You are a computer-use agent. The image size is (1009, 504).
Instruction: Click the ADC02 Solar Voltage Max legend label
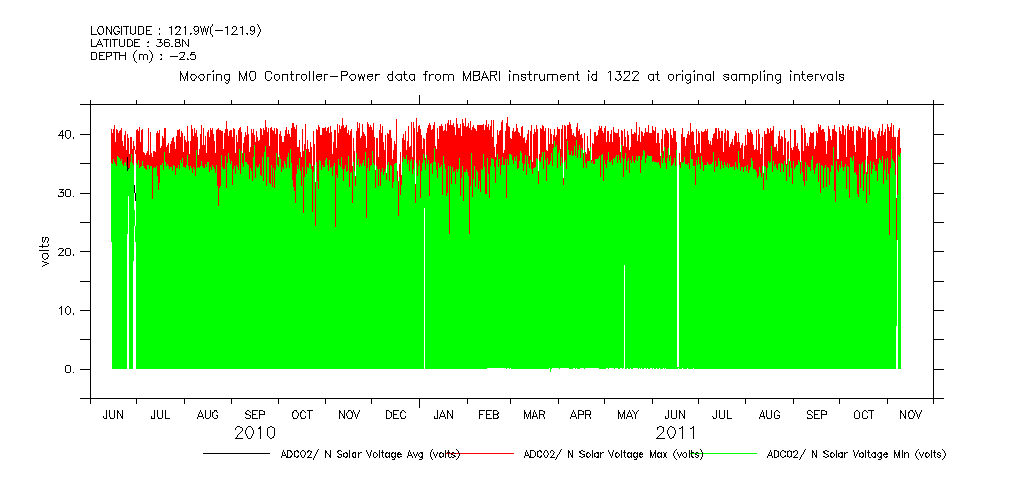click(x=613, y=454)
